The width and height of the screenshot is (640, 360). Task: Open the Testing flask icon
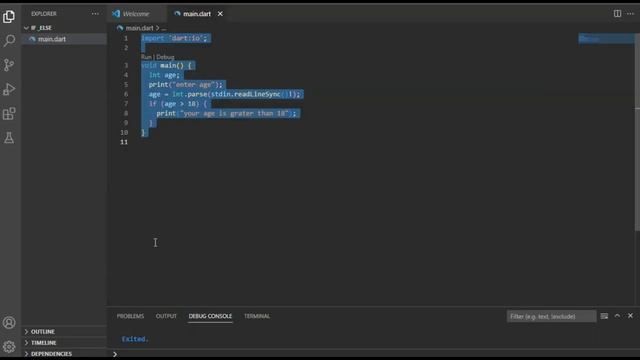click(x=9, y=138)
